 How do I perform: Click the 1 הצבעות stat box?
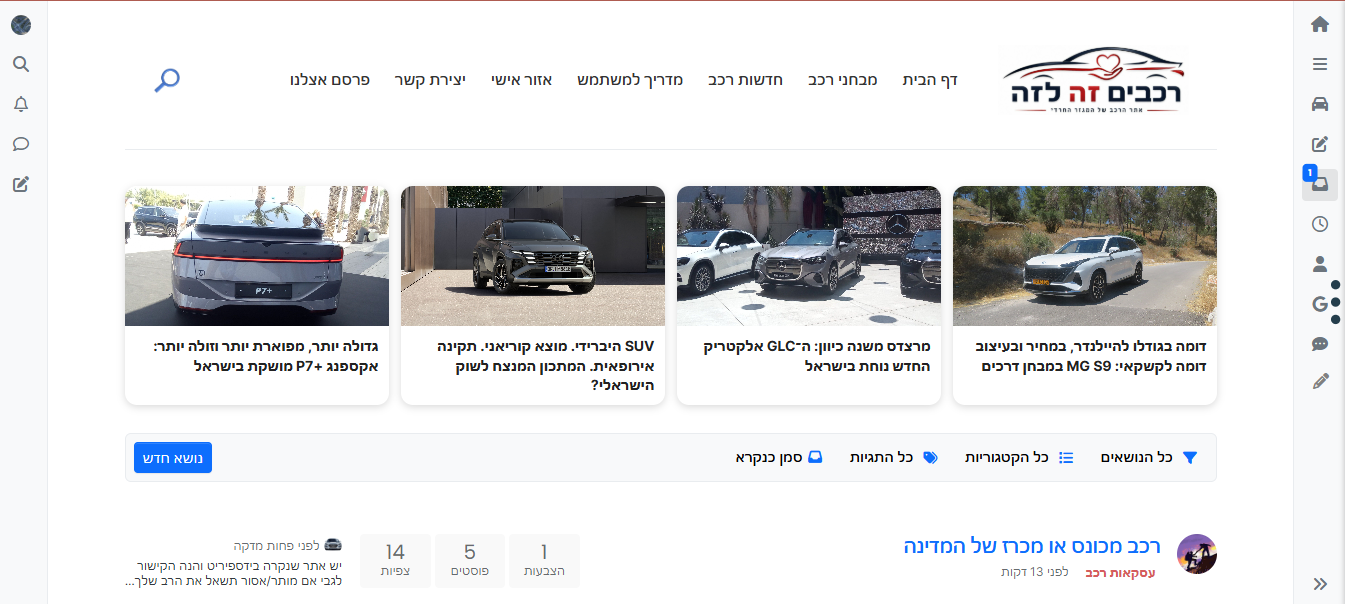tap(544, 561)
